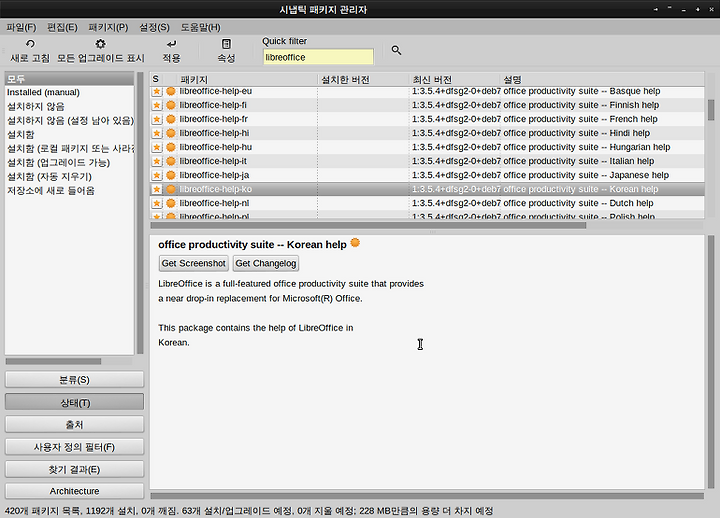Click orange support icon of libreoffice-help-eu
The image size is (720, 518).
(171, 91)
